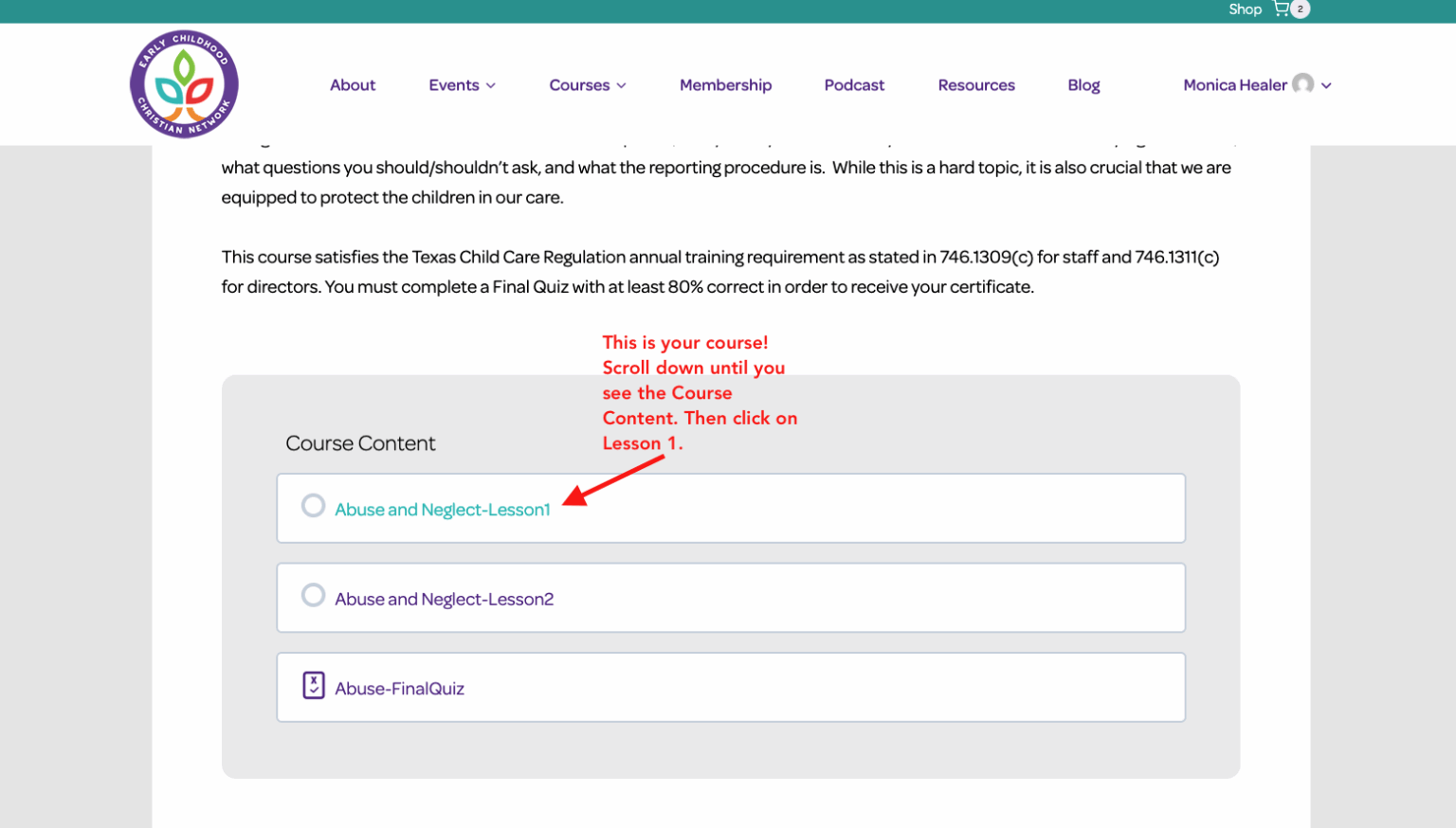Toggle Lesson2 completion circle
Image resolution: width=1456 pixels, height=828 pixels.
(313, 595)
